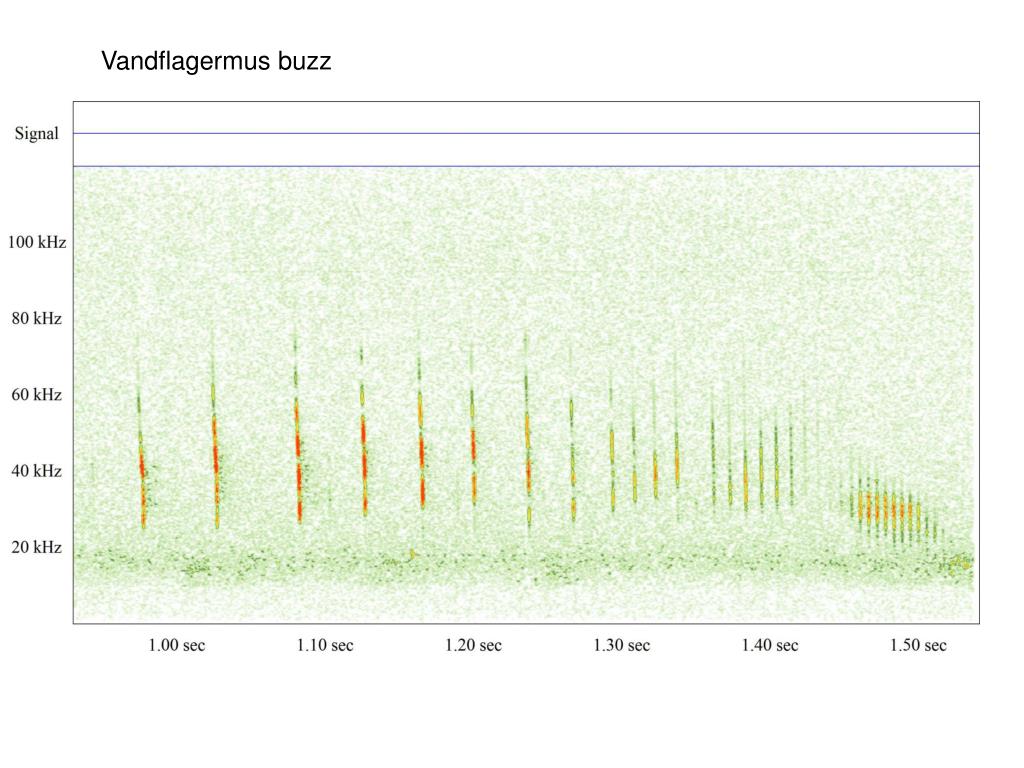Click the '100 kHz' axis label
Image resolution: width=1024 pixels, height=768 pixels.
pos(37,242)
